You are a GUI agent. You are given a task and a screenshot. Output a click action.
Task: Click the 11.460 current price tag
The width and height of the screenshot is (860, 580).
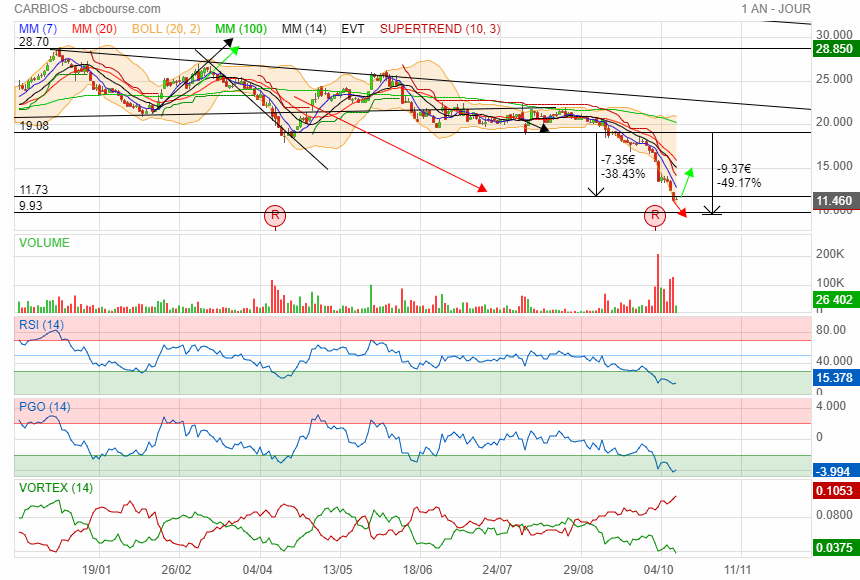pos(834,201)
